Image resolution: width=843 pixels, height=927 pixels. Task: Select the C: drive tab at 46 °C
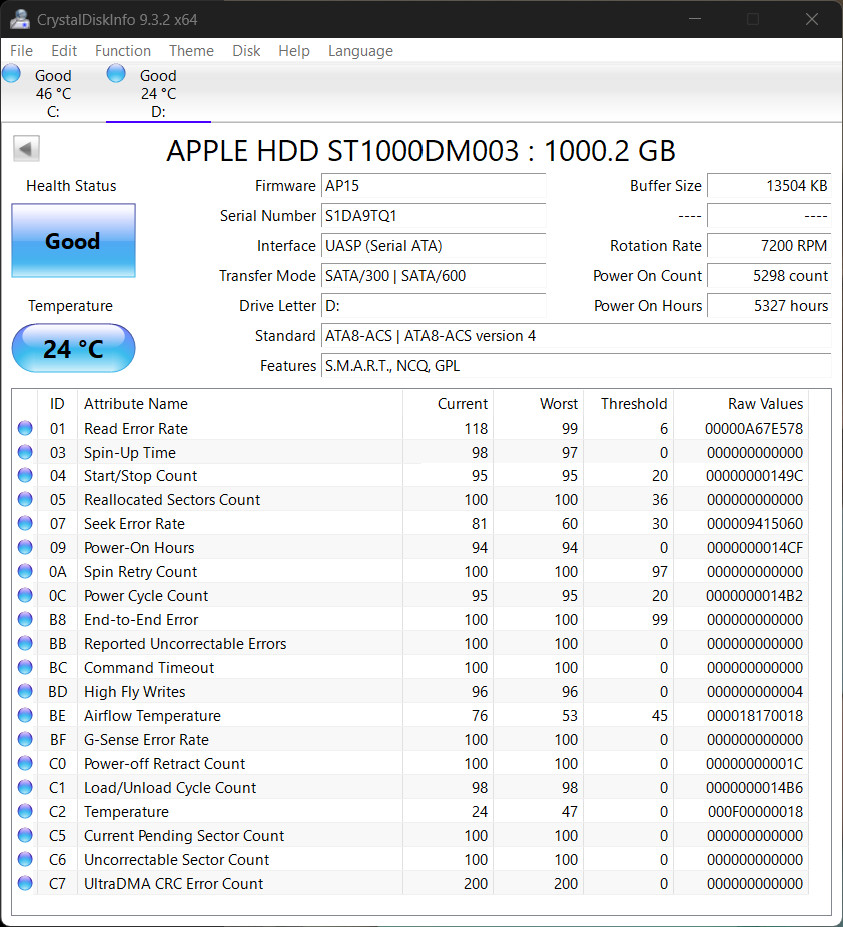pos(53,93)
